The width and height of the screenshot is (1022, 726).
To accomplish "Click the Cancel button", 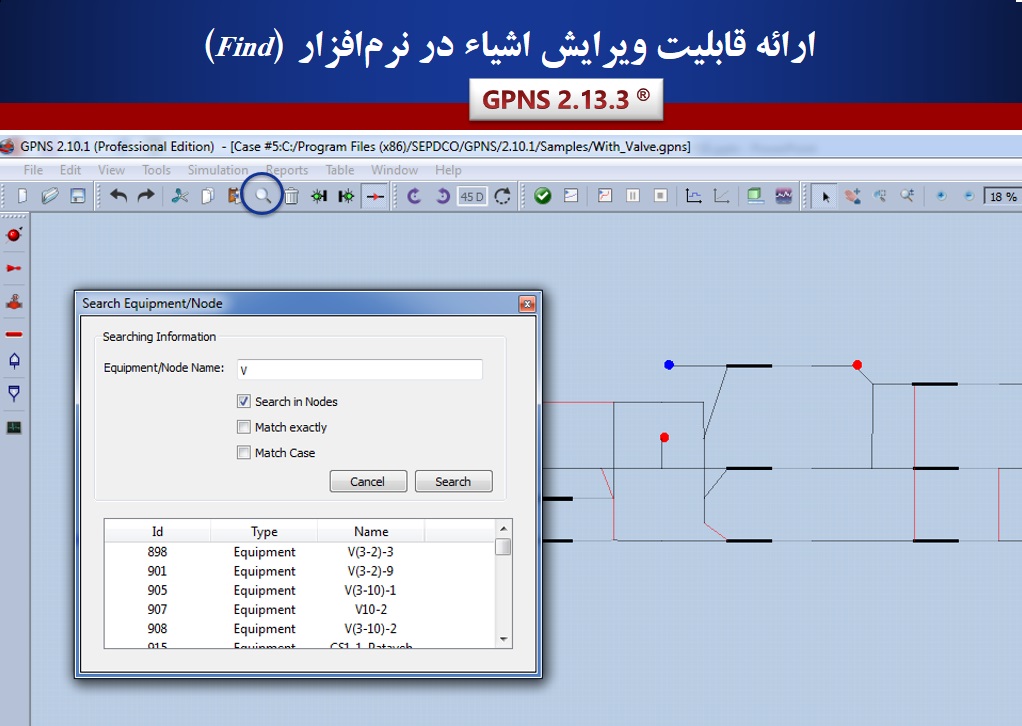I will (x=368, y=482).
